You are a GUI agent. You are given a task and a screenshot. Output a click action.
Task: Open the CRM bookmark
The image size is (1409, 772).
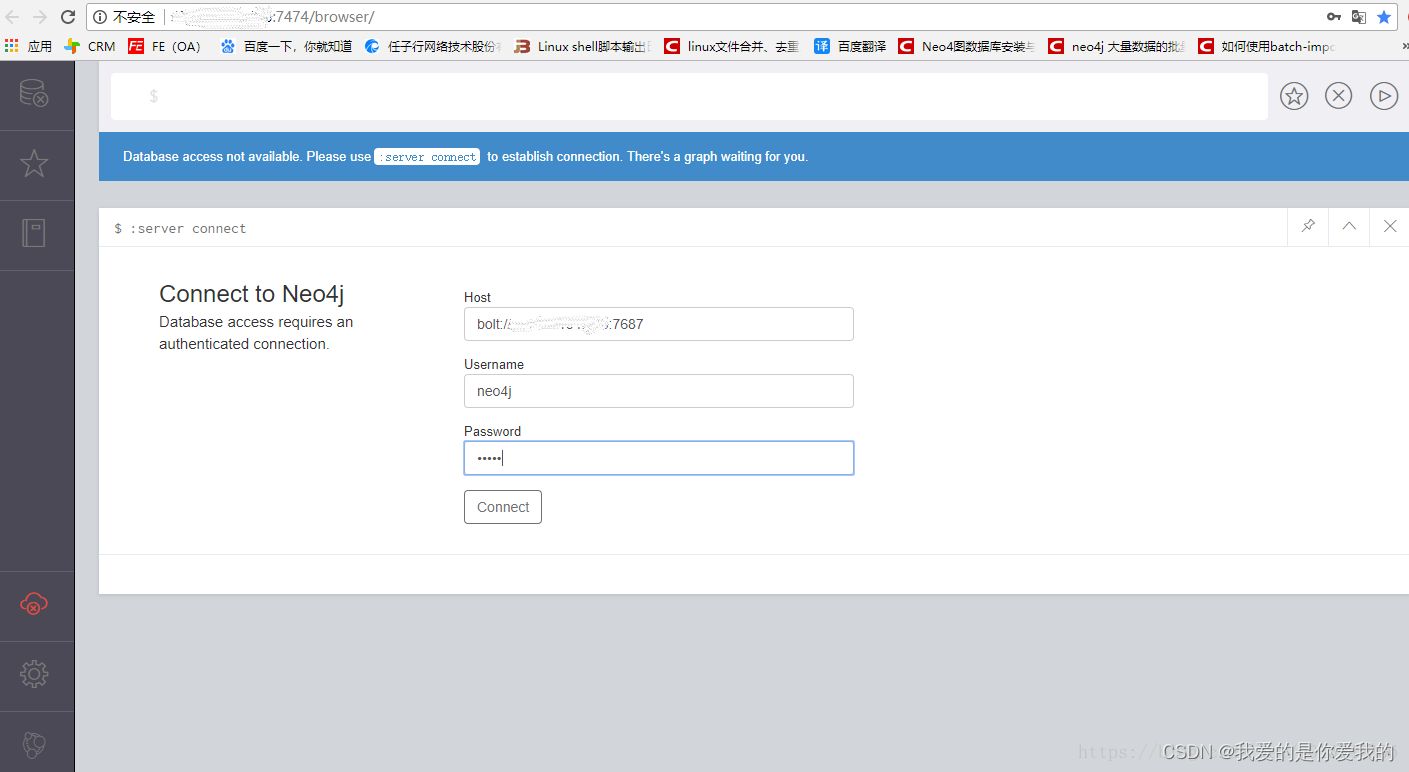click(x=90, y=46)
